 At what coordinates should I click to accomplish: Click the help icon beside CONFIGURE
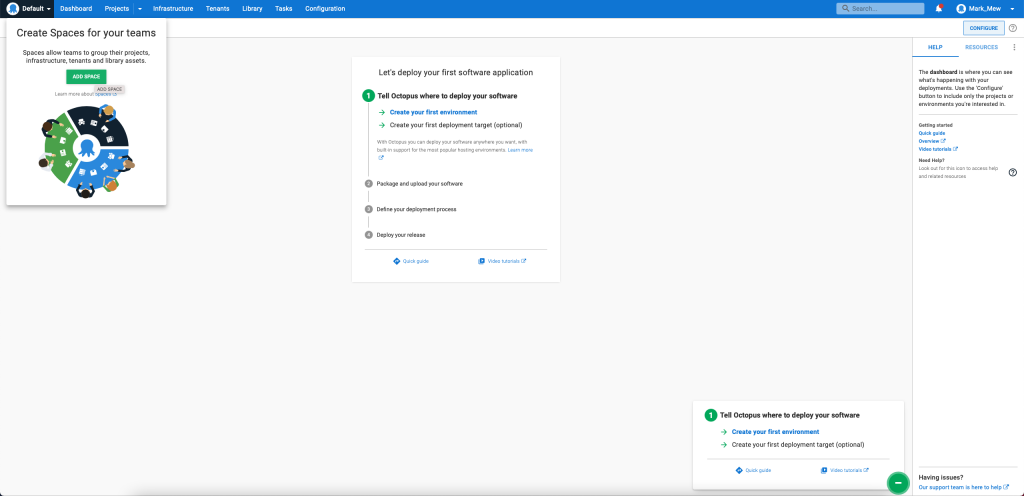[x=1013, y=28]
